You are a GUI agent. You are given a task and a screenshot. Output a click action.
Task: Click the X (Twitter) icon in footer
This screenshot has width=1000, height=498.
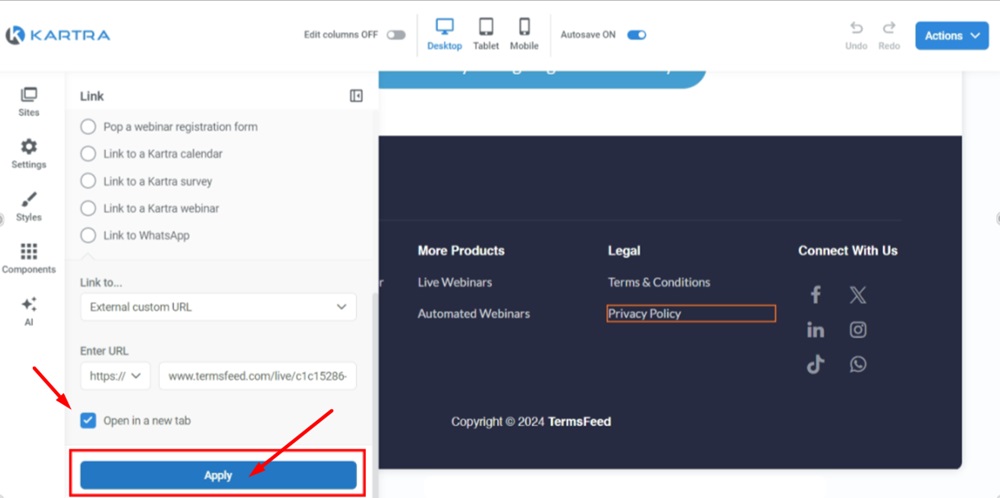coord(858,295)
